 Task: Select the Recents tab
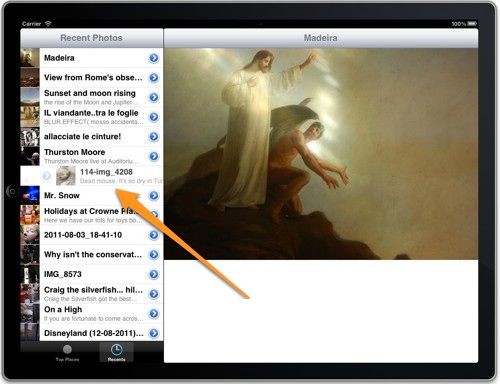click(x=116, y=353)
